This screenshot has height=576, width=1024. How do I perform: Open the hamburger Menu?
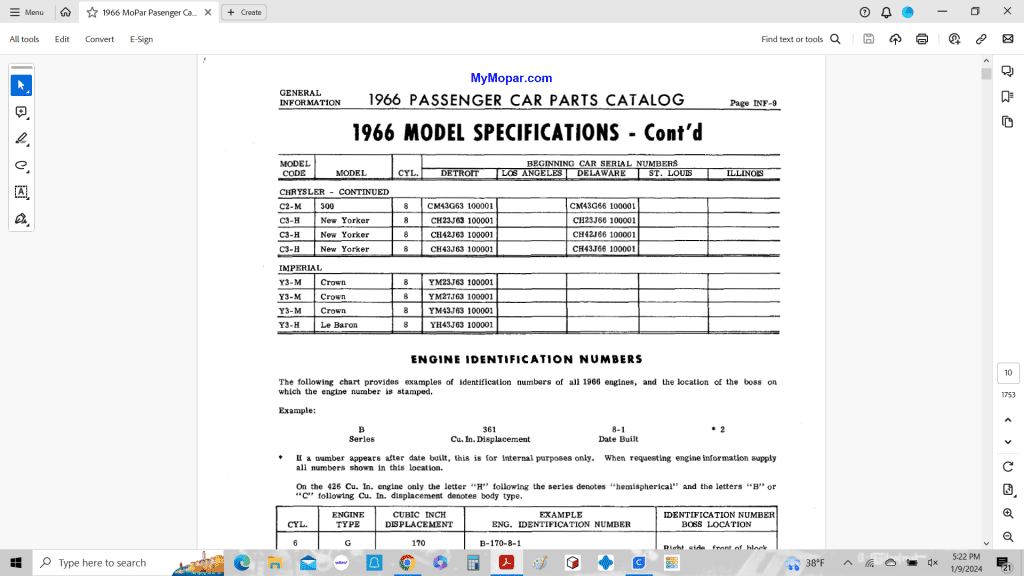coord(26,12)
